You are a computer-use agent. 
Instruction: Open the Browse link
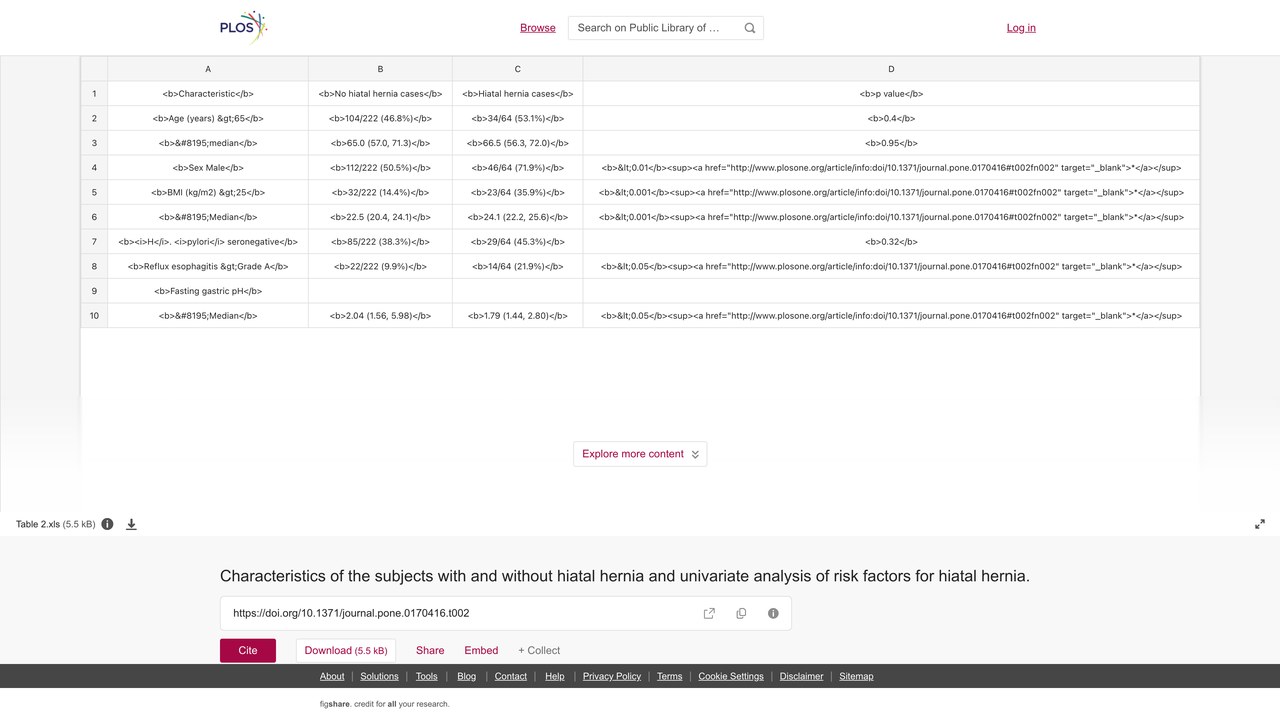538,28
